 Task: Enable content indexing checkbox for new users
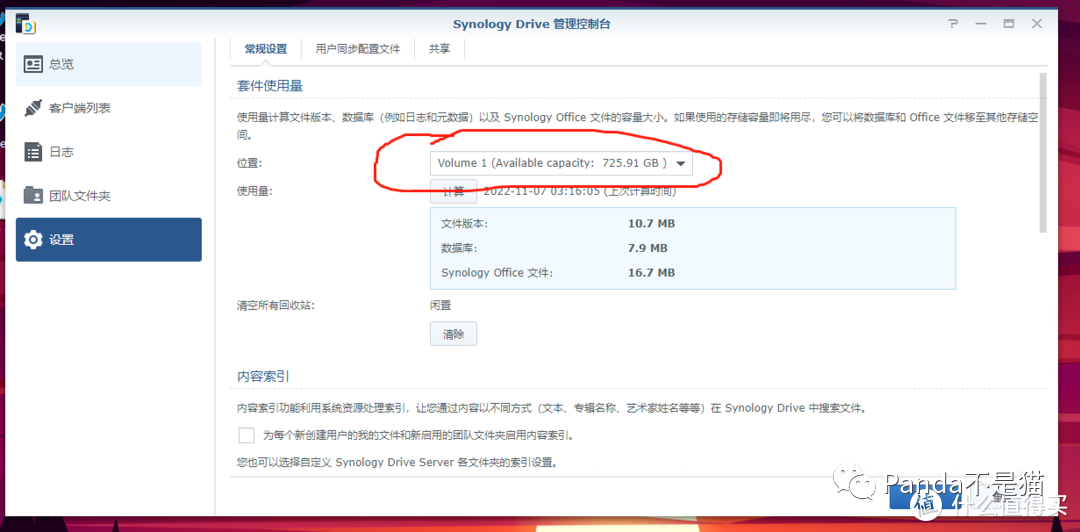(x=246, y=436)
